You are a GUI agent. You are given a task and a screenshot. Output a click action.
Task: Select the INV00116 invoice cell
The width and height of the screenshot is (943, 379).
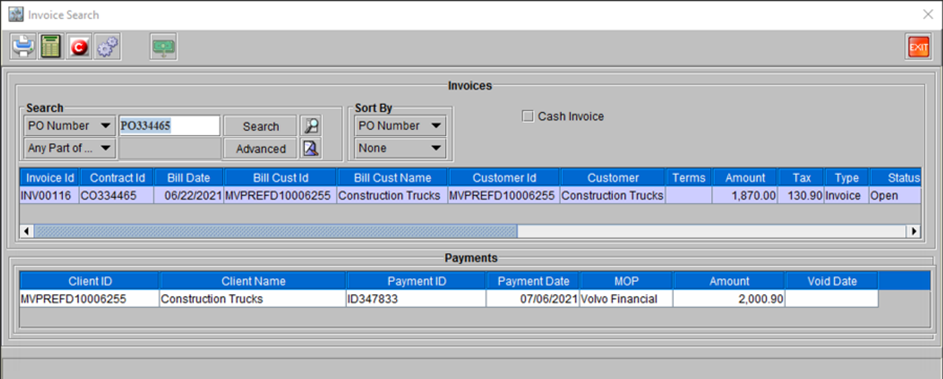click(49, 196)
